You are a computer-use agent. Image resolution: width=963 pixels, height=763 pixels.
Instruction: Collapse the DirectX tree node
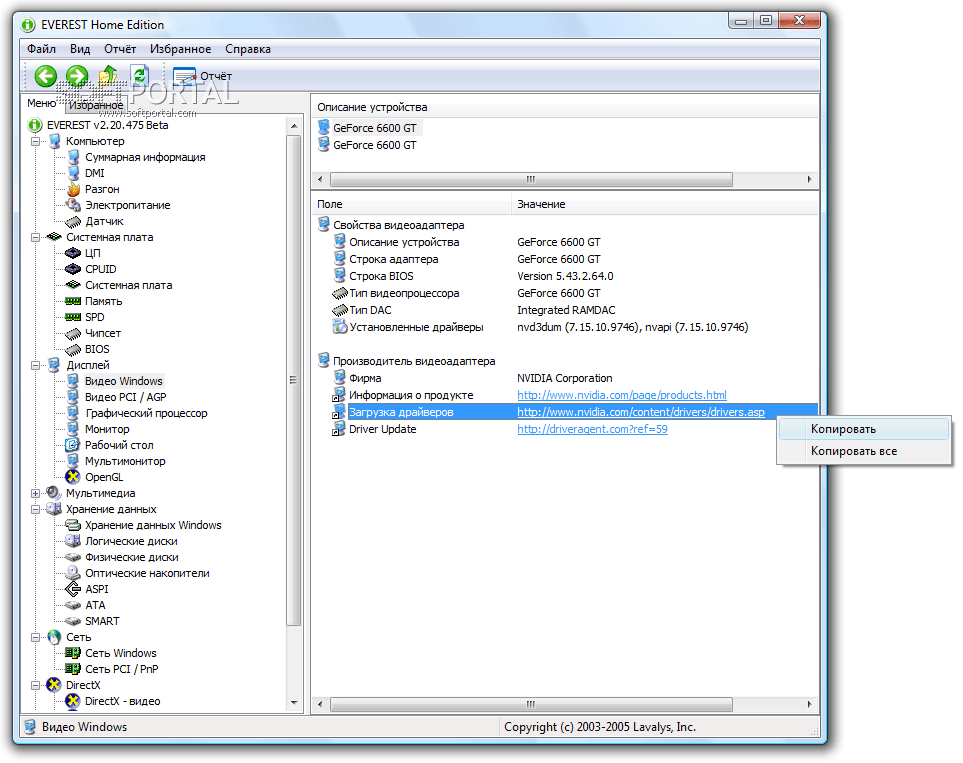(x=36, y=685)
